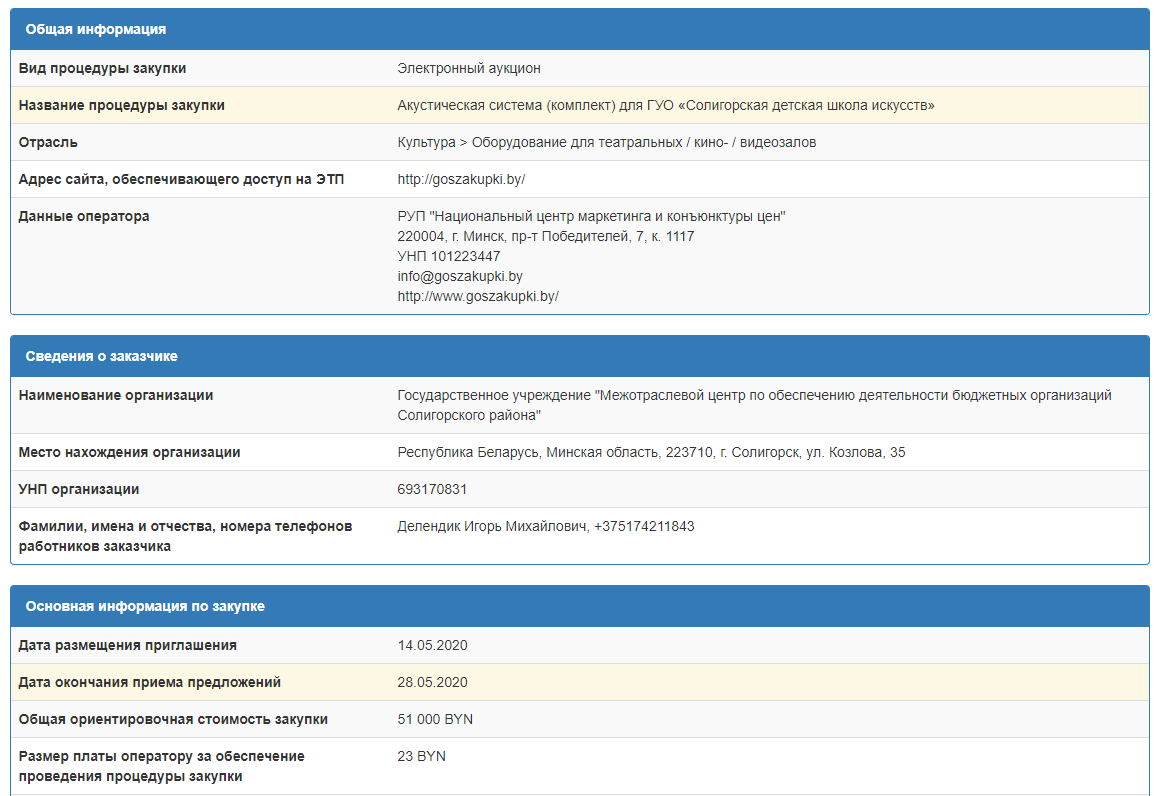Viewport: 1162px width, 796px height.
Task: Click the contact "Делендик Игорь Михайлович" phone entry
Action: [545, 526]
